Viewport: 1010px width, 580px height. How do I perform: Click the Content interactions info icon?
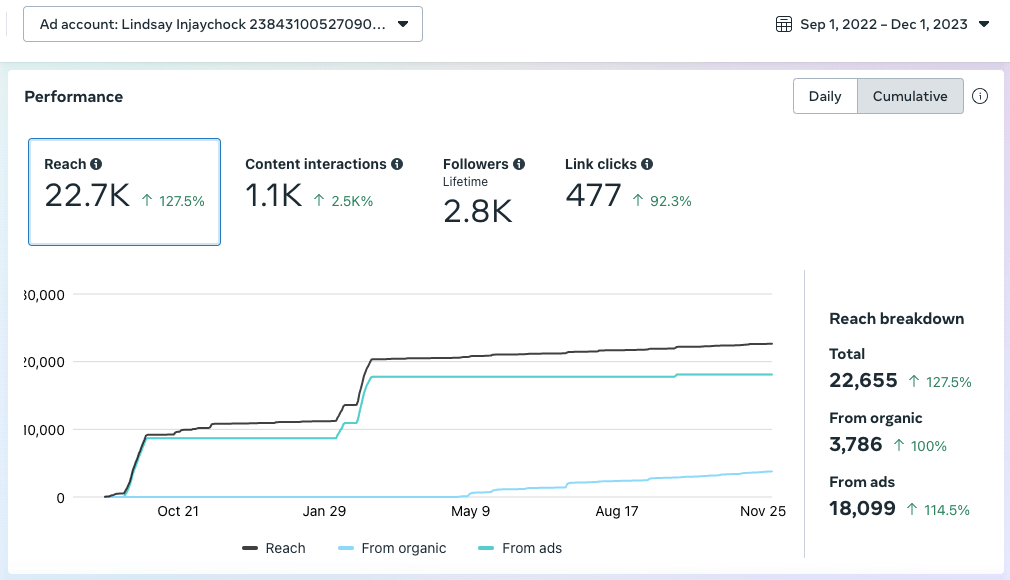(397, 164)
